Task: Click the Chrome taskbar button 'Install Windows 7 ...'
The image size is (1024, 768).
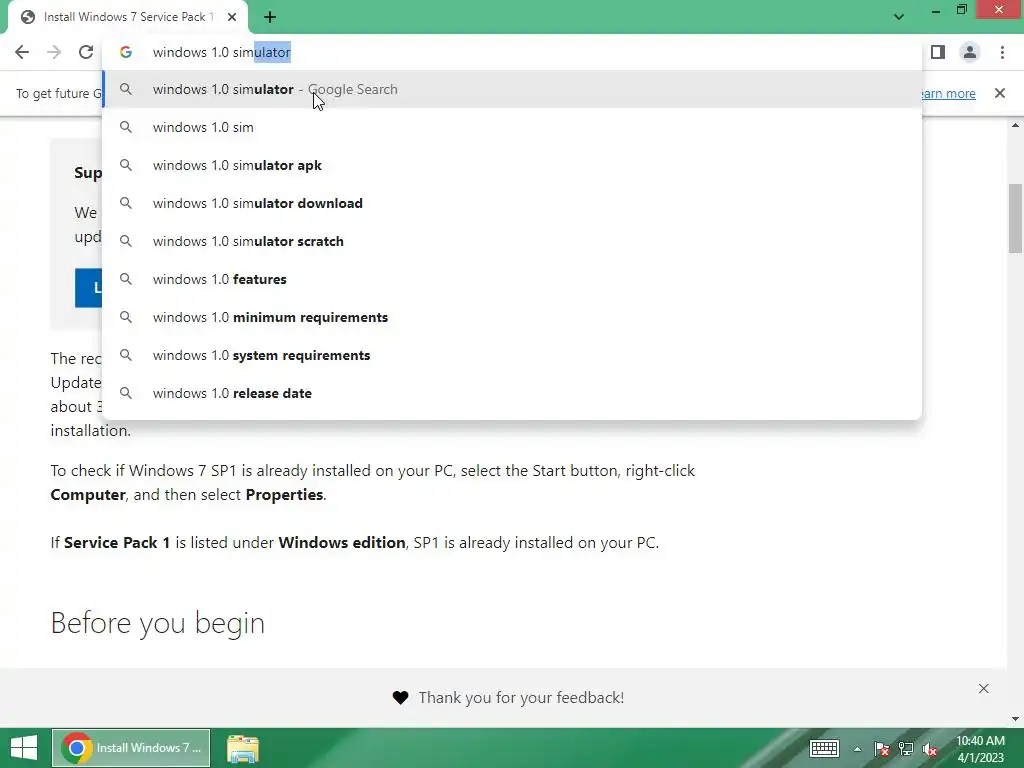Action: coord(131,748)
